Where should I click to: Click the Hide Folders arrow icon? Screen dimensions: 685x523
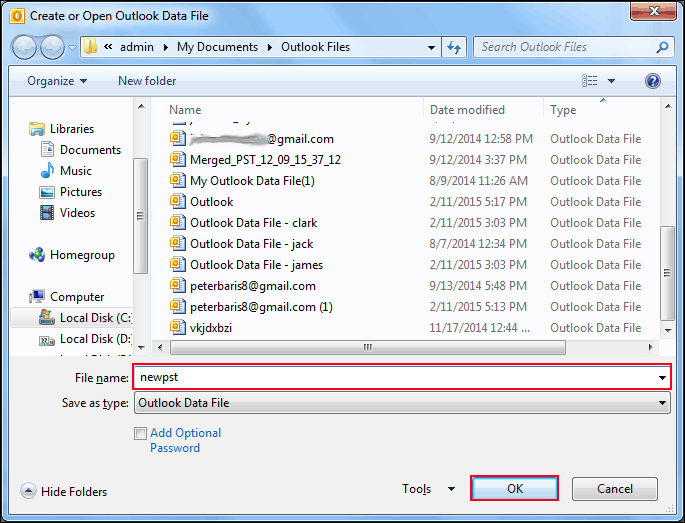(28, 491)
